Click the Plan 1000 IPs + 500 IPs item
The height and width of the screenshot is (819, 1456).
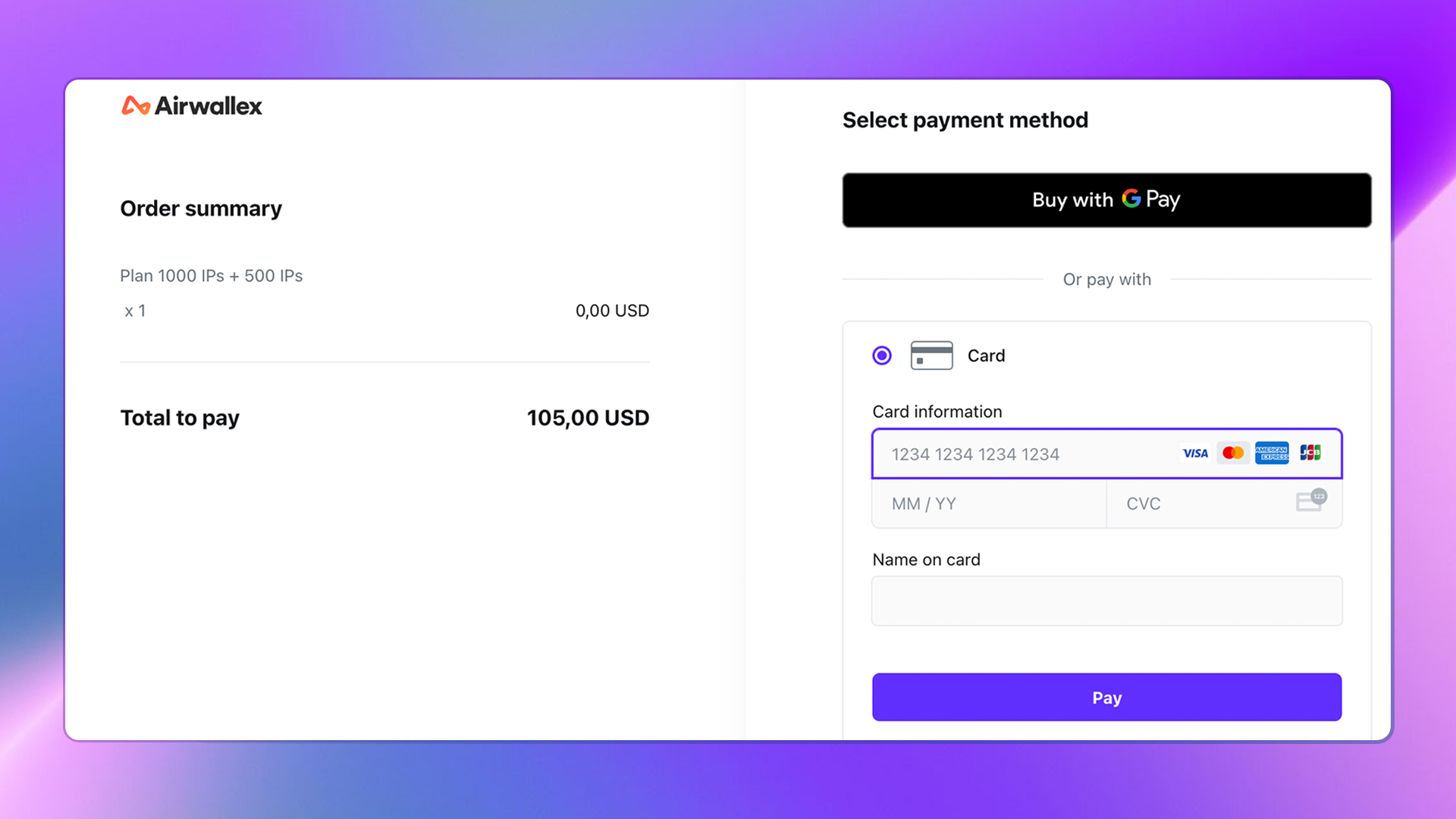tap(211, 276)
